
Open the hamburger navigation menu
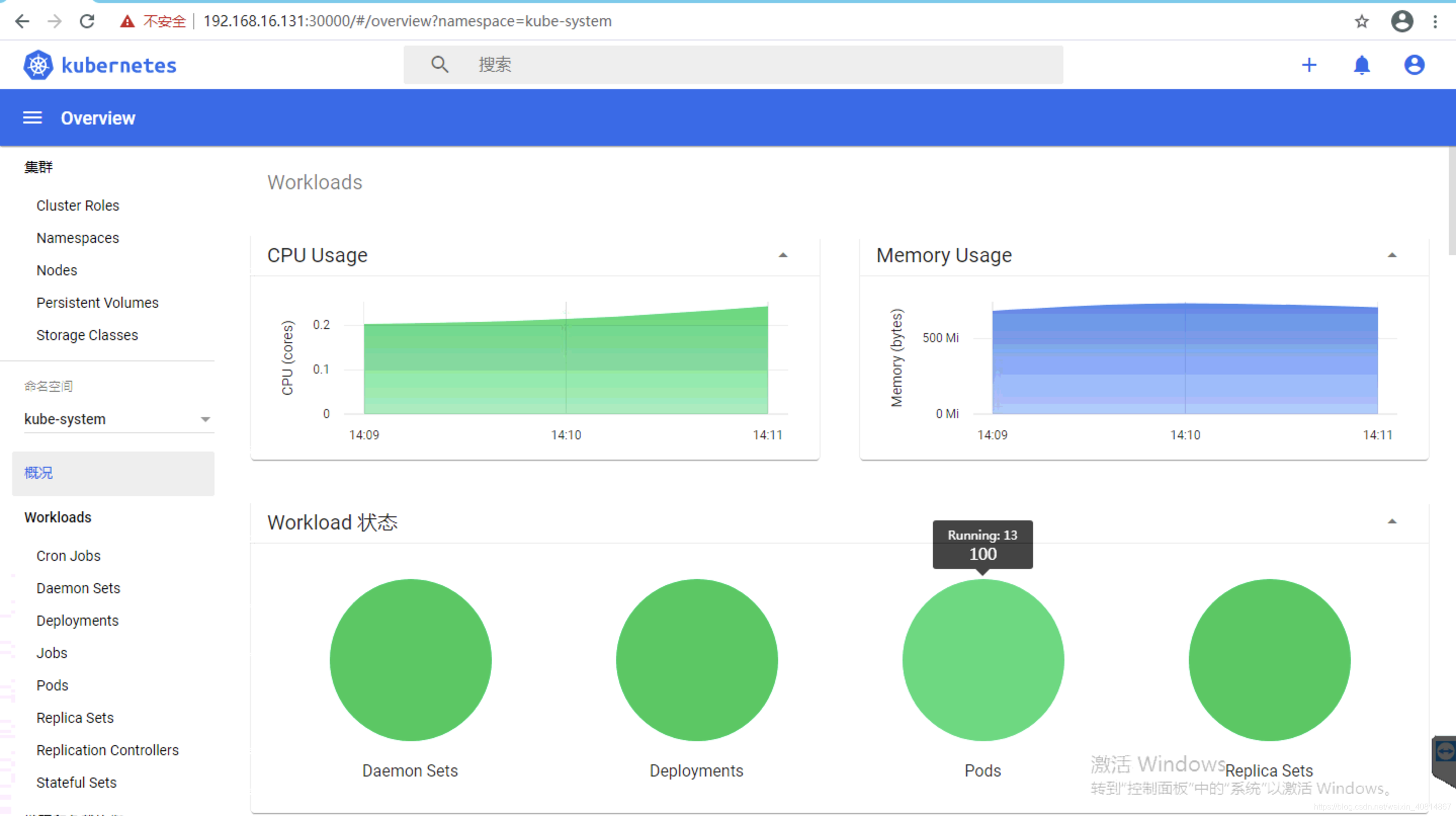point(32,117)
